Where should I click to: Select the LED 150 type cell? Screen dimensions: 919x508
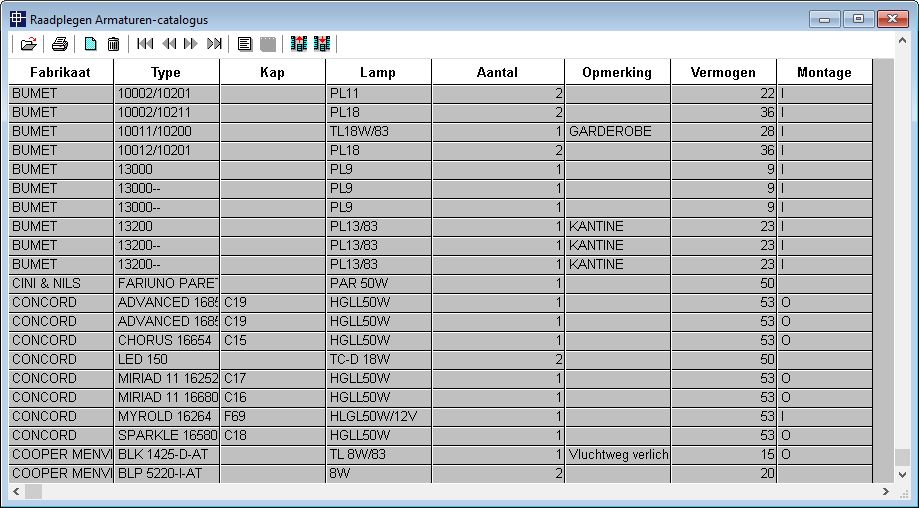coord(166,359)
